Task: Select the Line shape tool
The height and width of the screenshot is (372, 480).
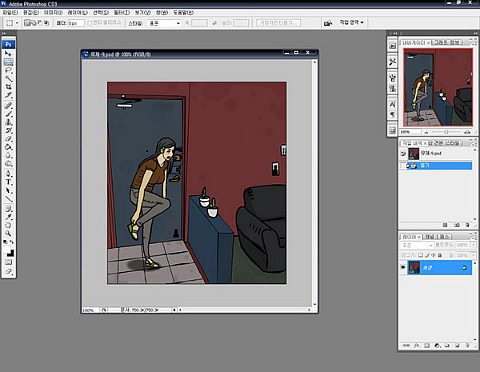Action: (x=8, y=199)
